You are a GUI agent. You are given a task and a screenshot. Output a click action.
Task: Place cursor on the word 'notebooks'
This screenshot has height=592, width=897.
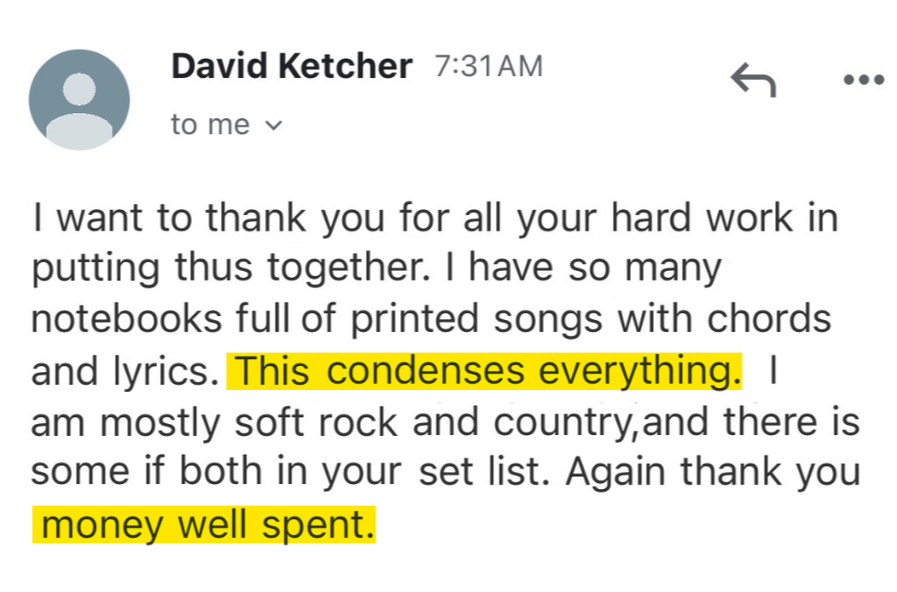point(126,319)
